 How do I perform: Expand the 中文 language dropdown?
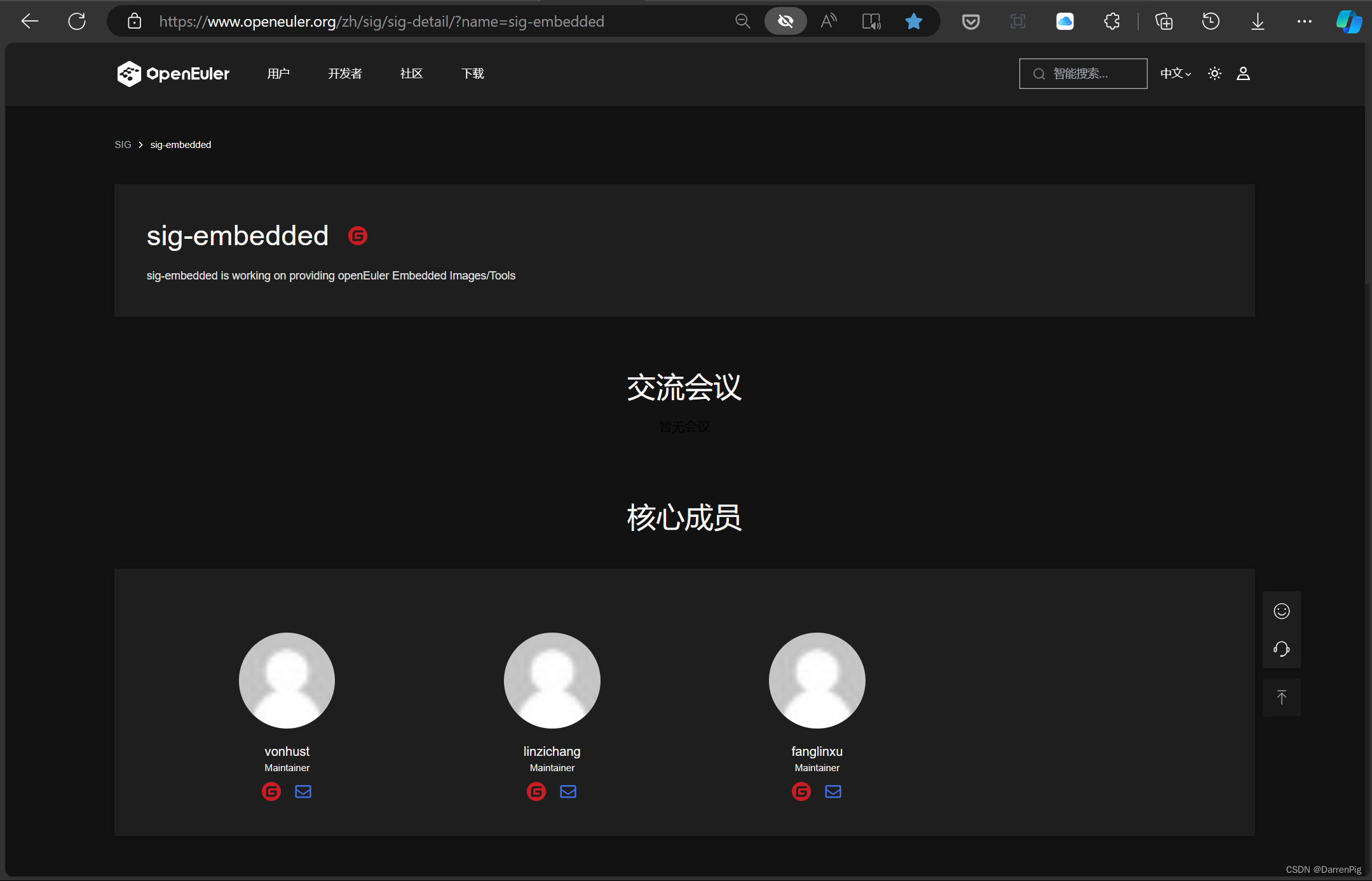pyautogui.click(x=1176, y=74)
